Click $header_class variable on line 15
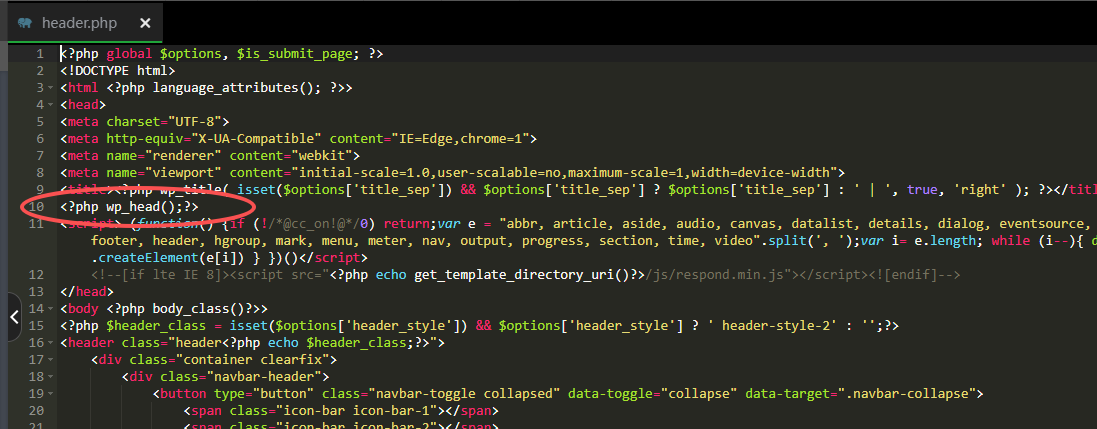The height and width of the screenshot is (429, 1097). coord(156,325)
